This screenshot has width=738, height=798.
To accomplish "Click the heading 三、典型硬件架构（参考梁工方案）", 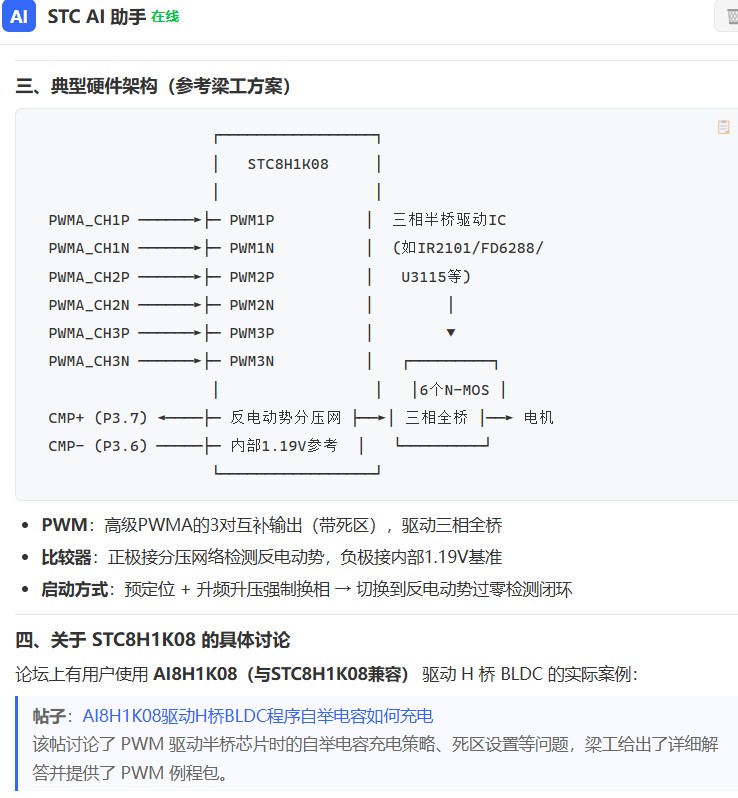I will coord(153,86).
